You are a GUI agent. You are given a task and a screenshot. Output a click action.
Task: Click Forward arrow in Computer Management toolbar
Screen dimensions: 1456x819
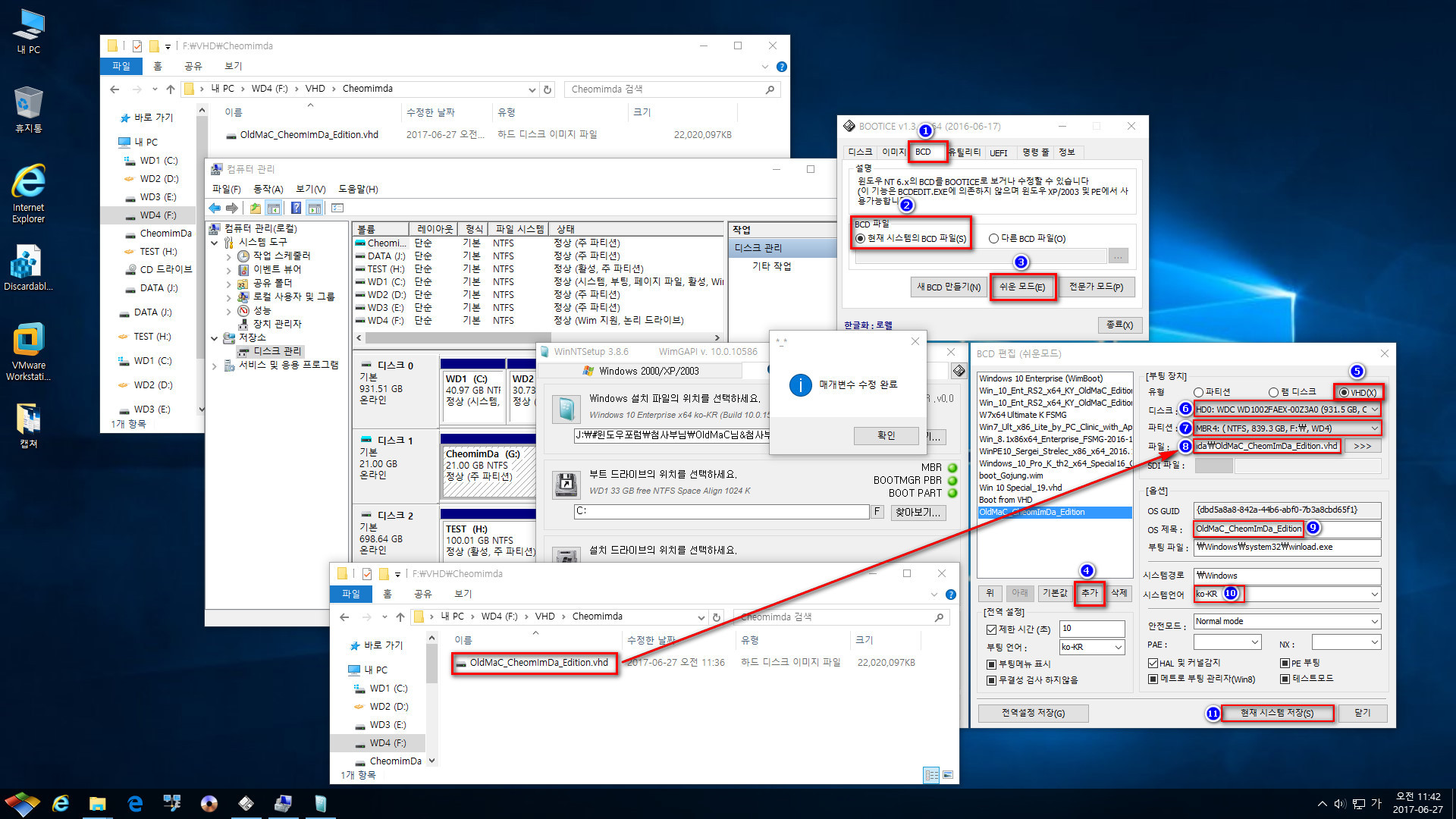(232, 208)
